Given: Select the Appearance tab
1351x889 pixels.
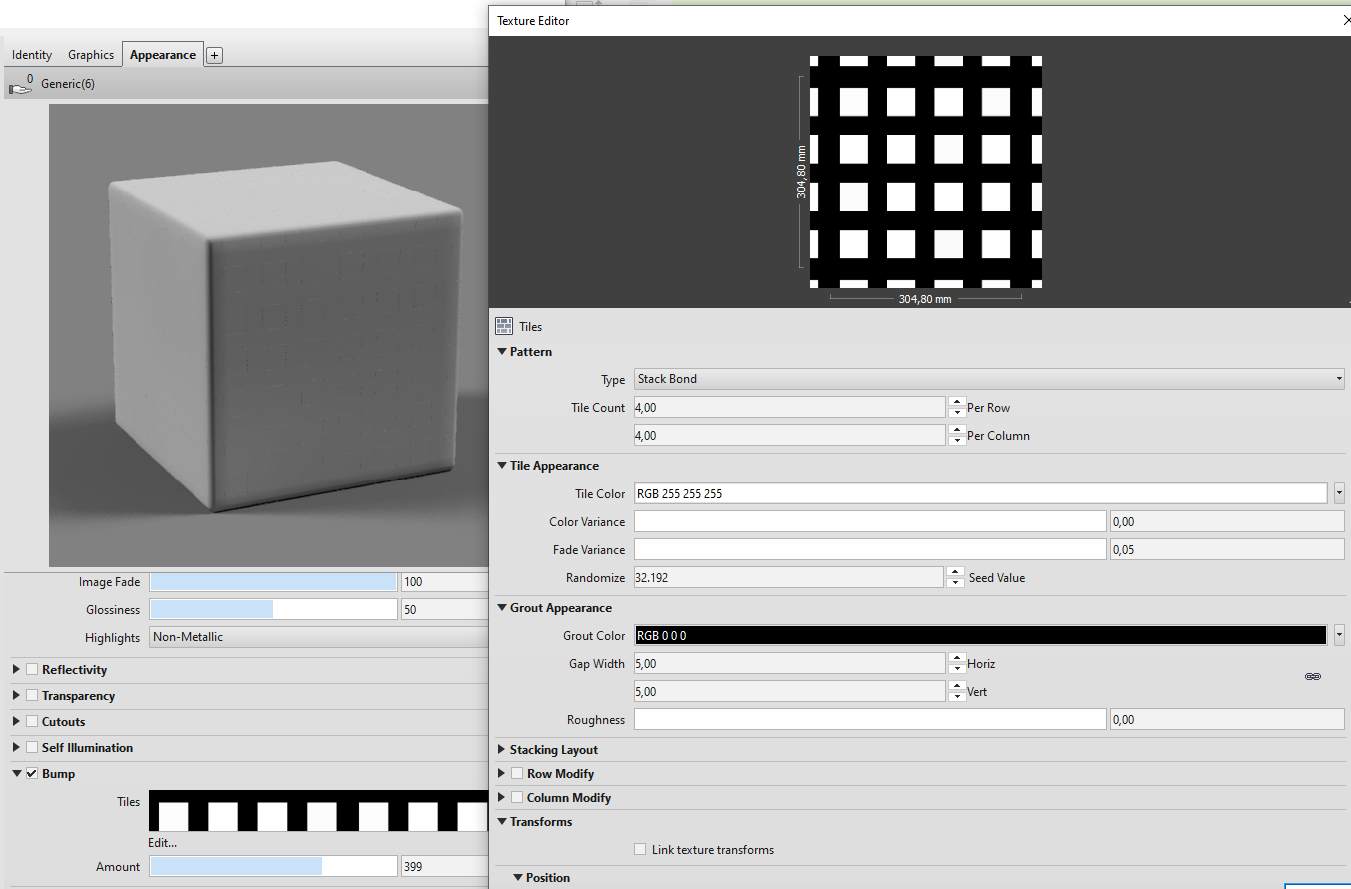Looking at the screenshot, I should pyautogui.click(x=163, y=55).
